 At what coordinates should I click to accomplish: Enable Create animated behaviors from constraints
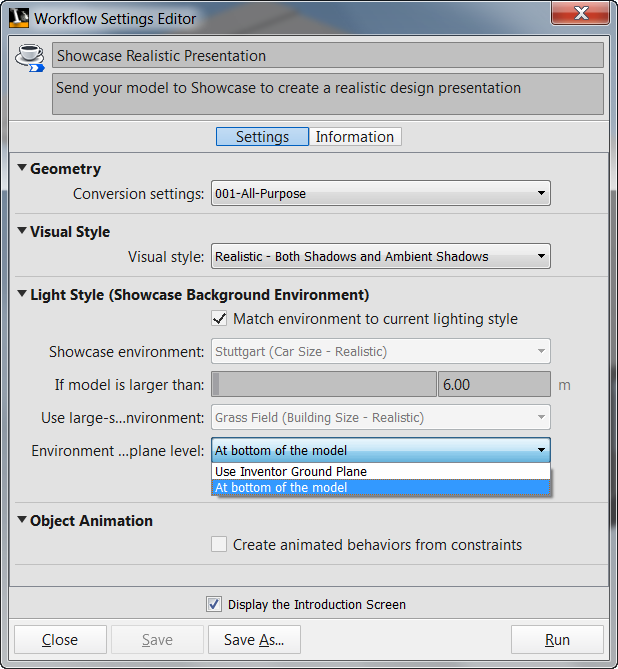coord(219,544)
